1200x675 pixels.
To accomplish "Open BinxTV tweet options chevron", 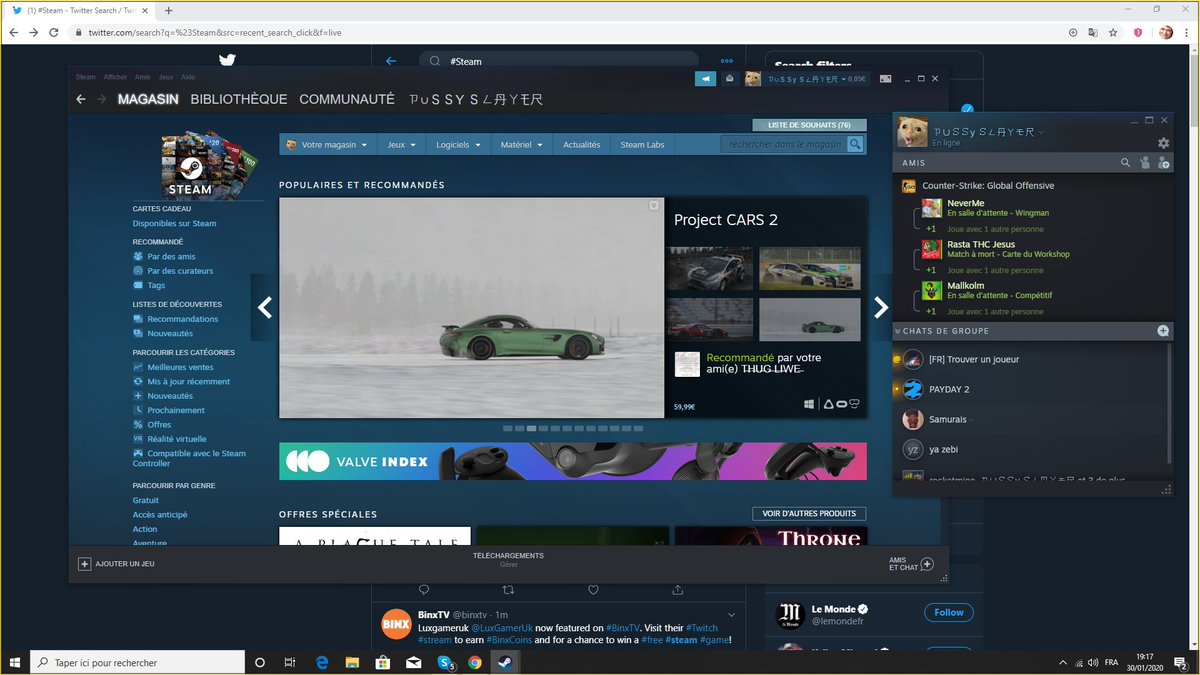I will tap(732, 614).
